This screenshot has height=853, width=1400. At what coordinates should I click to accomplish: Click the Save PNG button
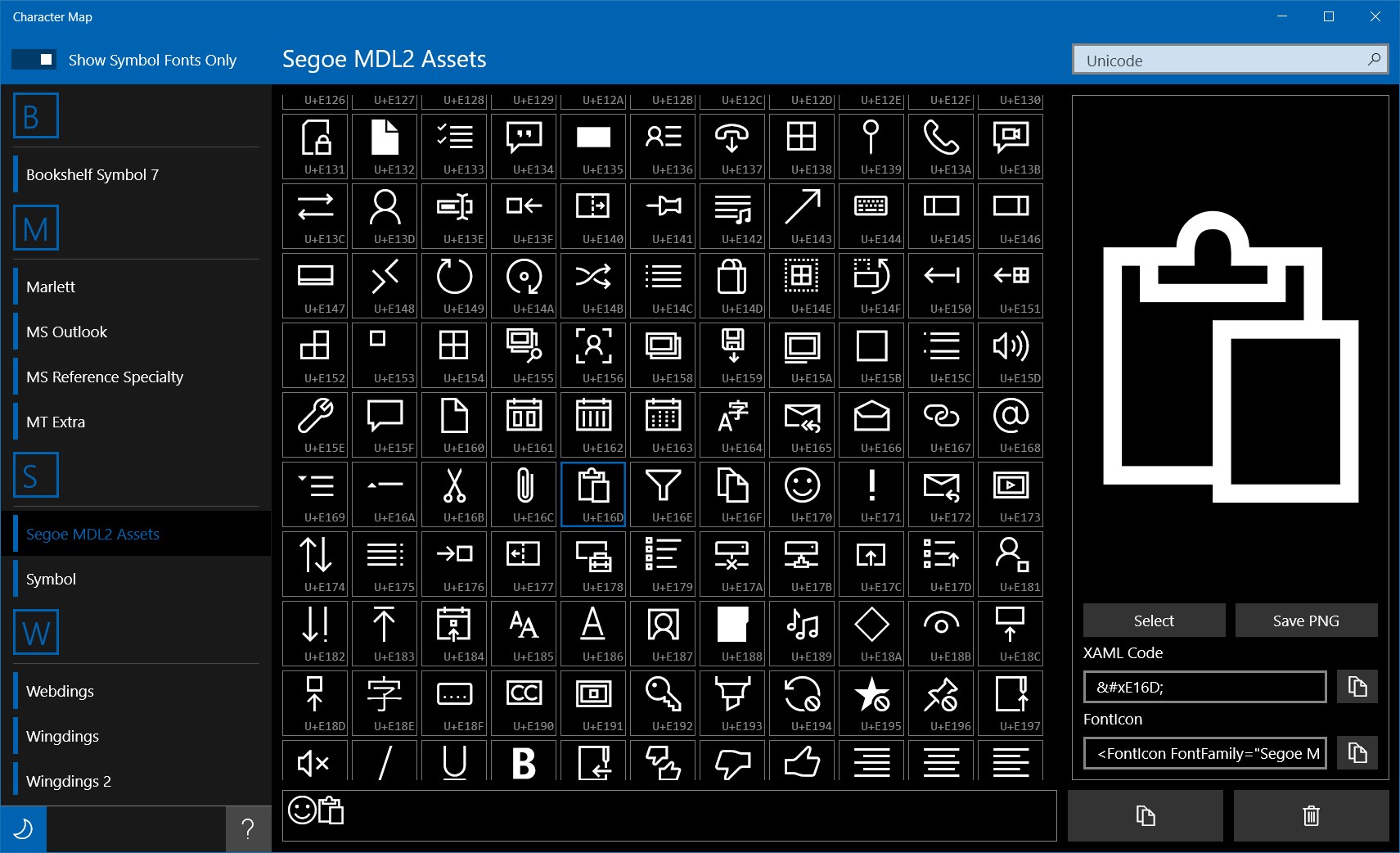[1306, 621]
